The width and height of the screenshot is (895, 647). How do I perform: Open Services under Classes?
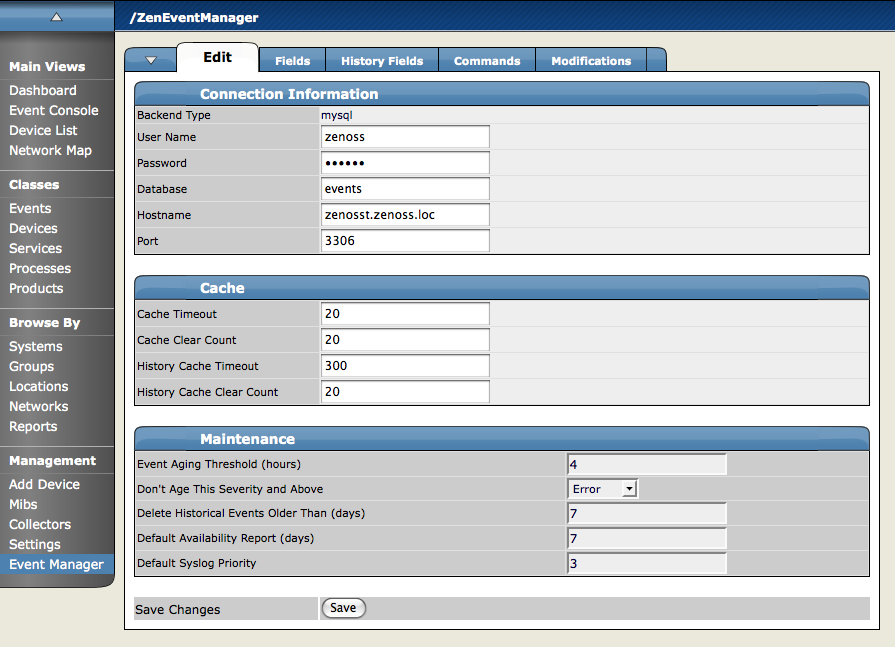click(x=35, y=248)
